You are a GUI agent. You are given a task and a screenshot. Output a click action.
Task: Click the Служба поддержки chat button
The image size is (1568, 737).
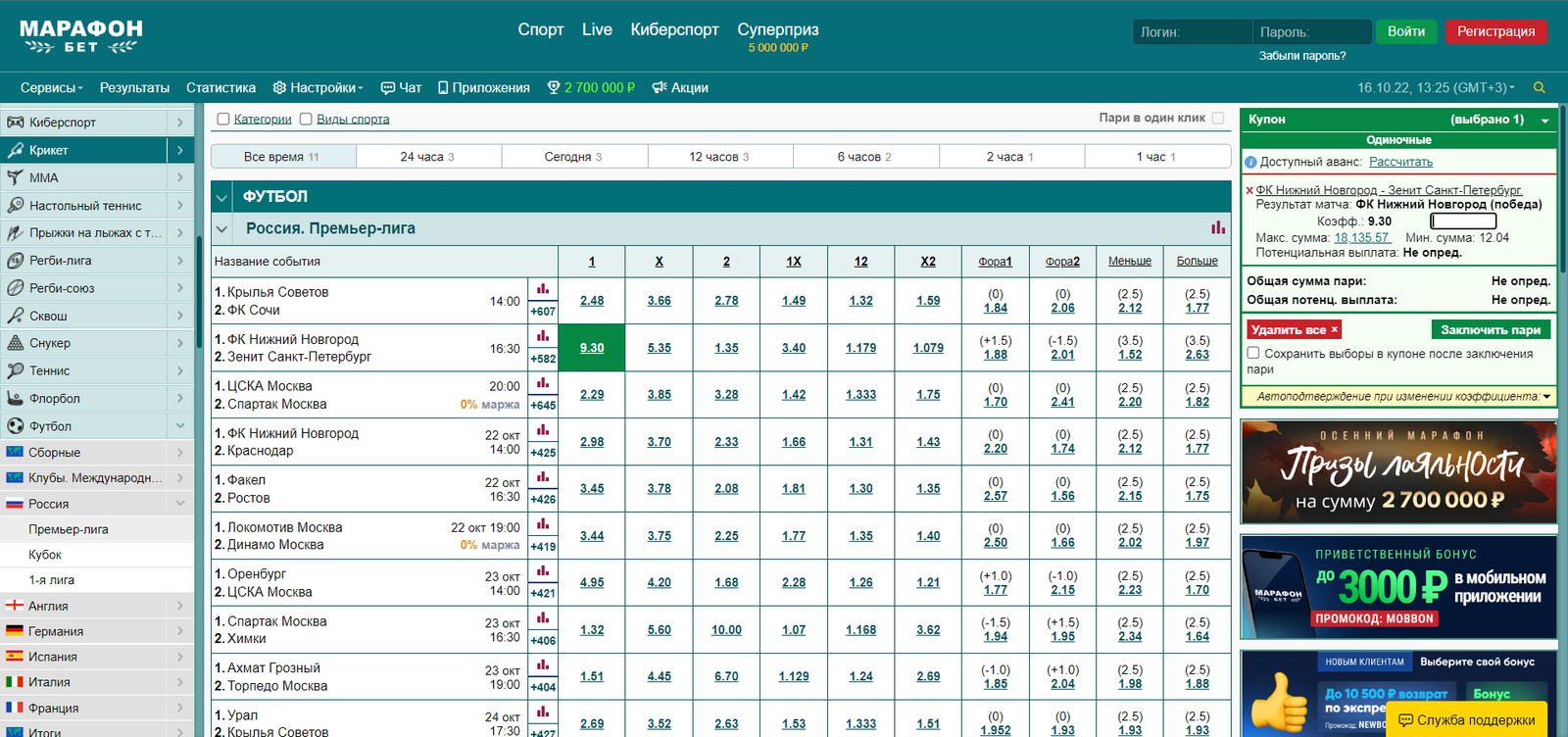[x=1466, y=720]
